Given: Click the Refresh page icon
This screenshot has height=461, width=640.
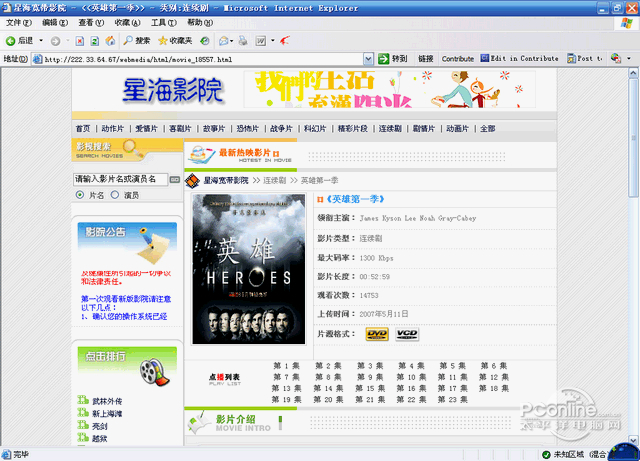Looking at the screenshot, I should tap(95, 41).
